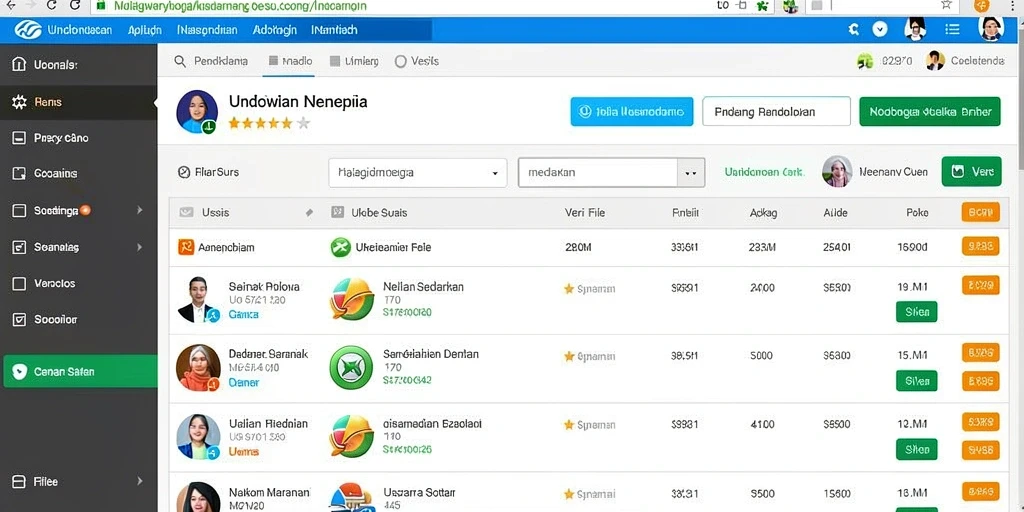Click the Uaridonoan Cark link
1024x512 pixels.
(764, 172)
